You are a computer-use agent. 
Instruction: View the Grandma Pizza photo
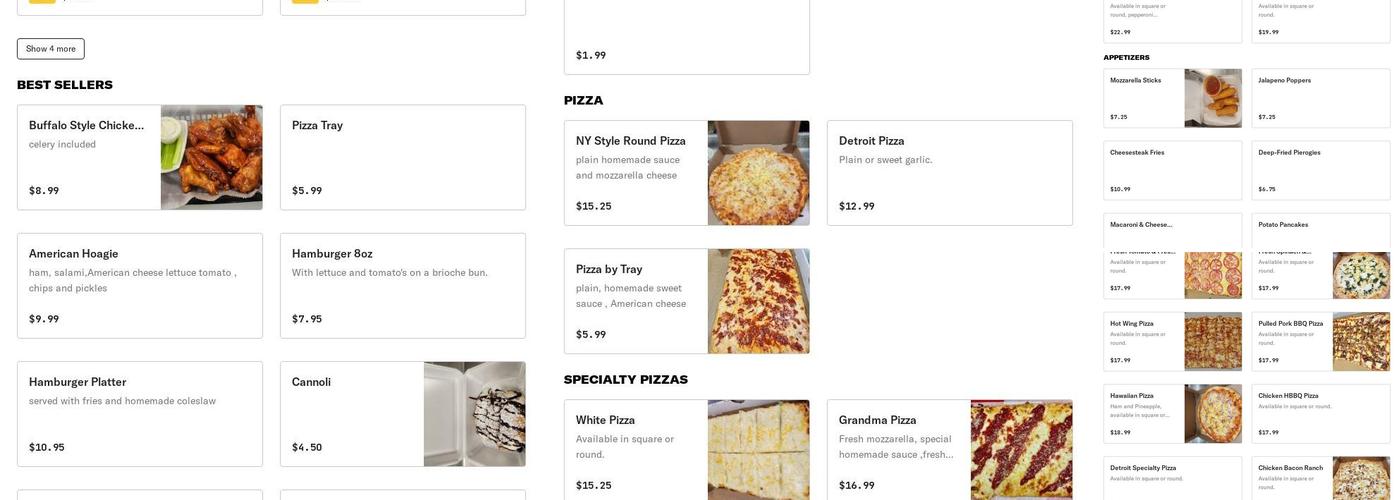tap(1021, 450)
